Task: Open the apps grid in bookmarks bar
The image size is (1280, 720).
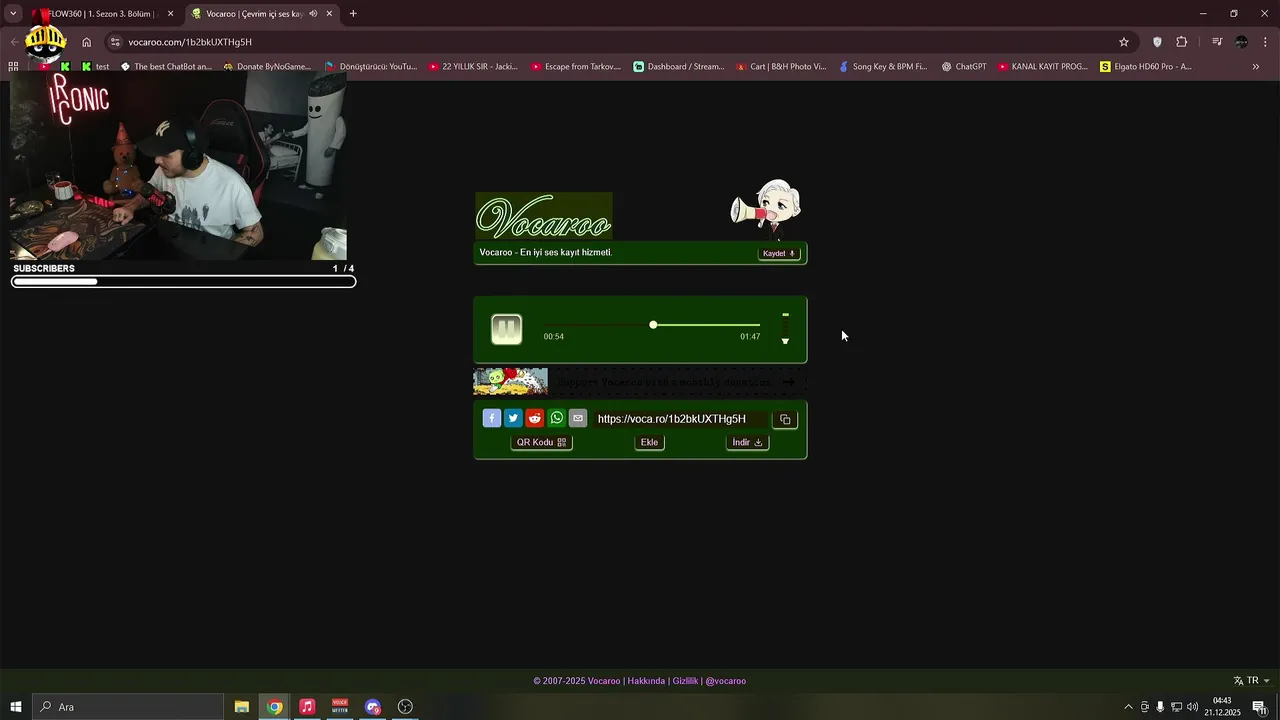Action: click(13, 67)
